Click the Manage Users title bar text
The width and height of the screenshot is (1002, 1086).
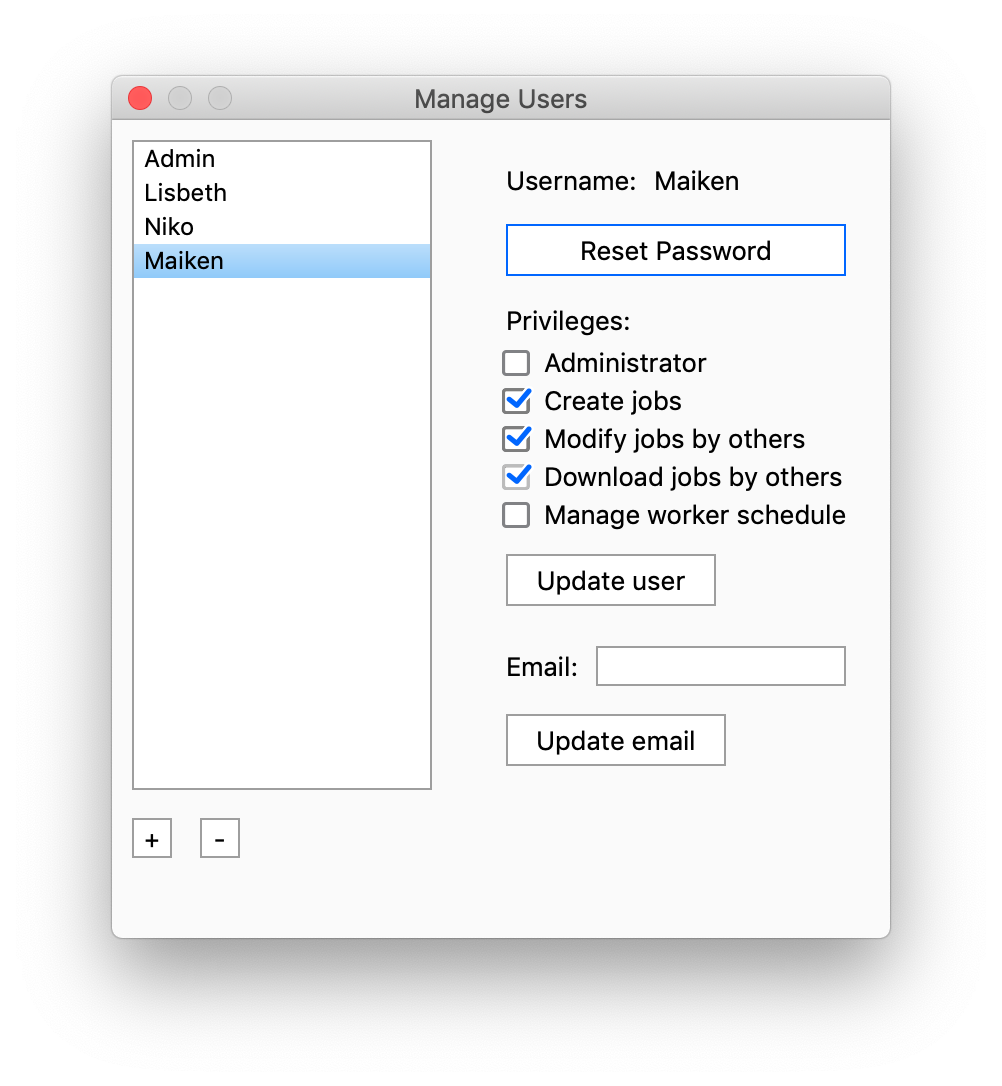click(500, 99)
